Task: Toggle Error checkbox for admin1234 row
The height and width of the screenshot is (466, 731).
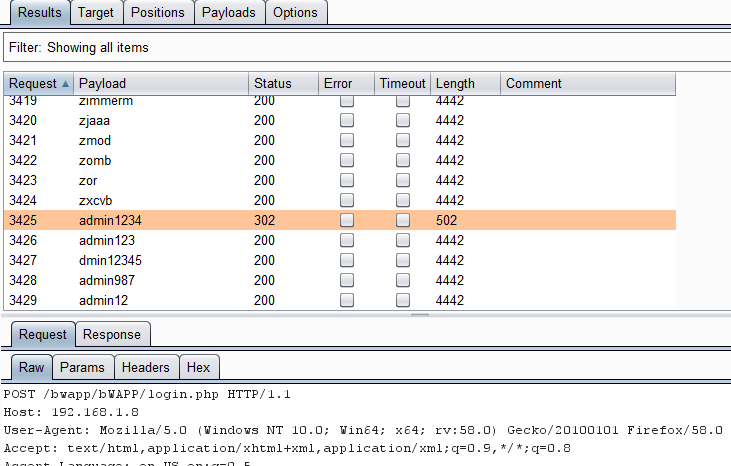Action: coord(347,220)
